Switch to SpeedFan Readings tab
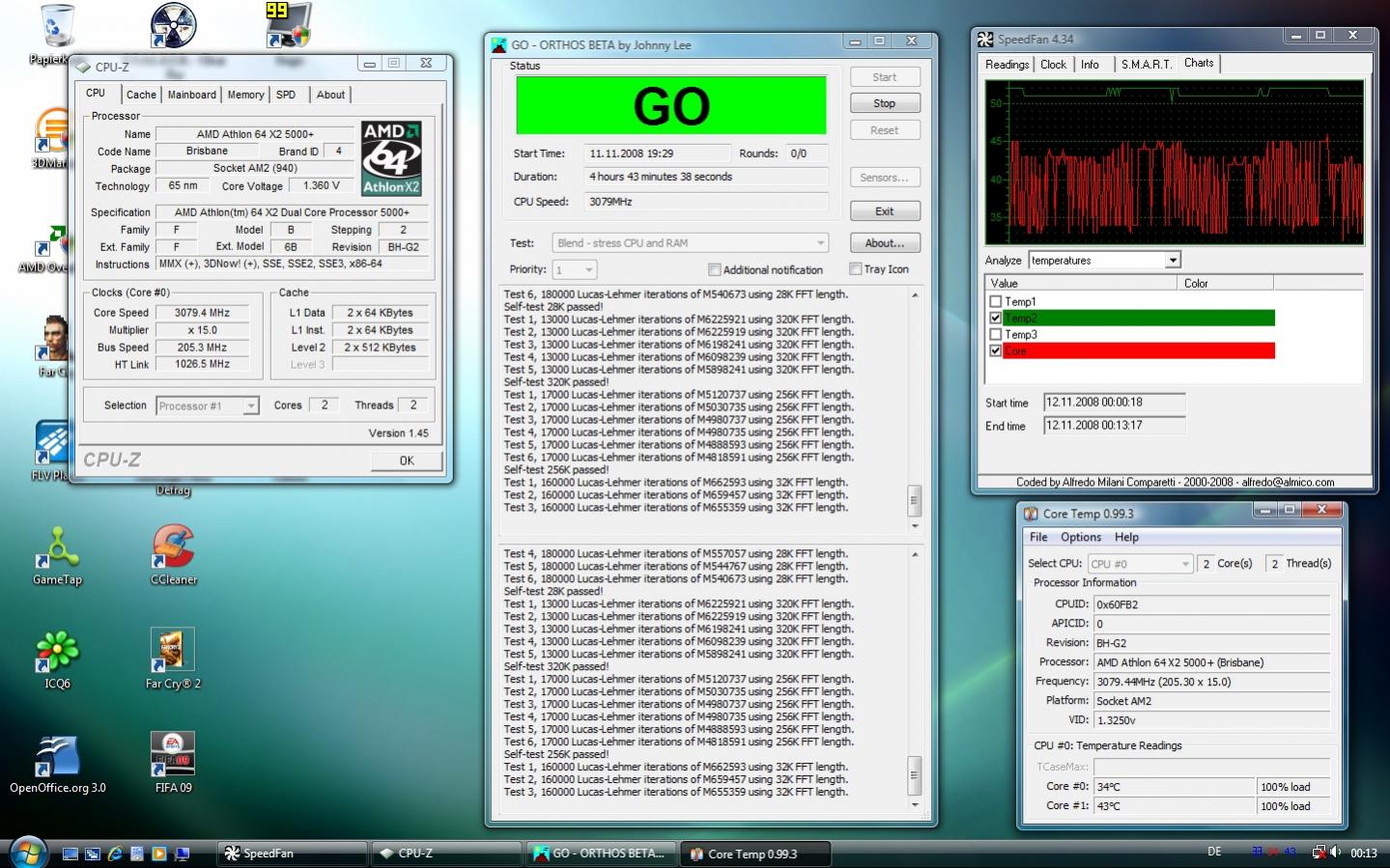 pyautogui.click(x=1007, y=65)
